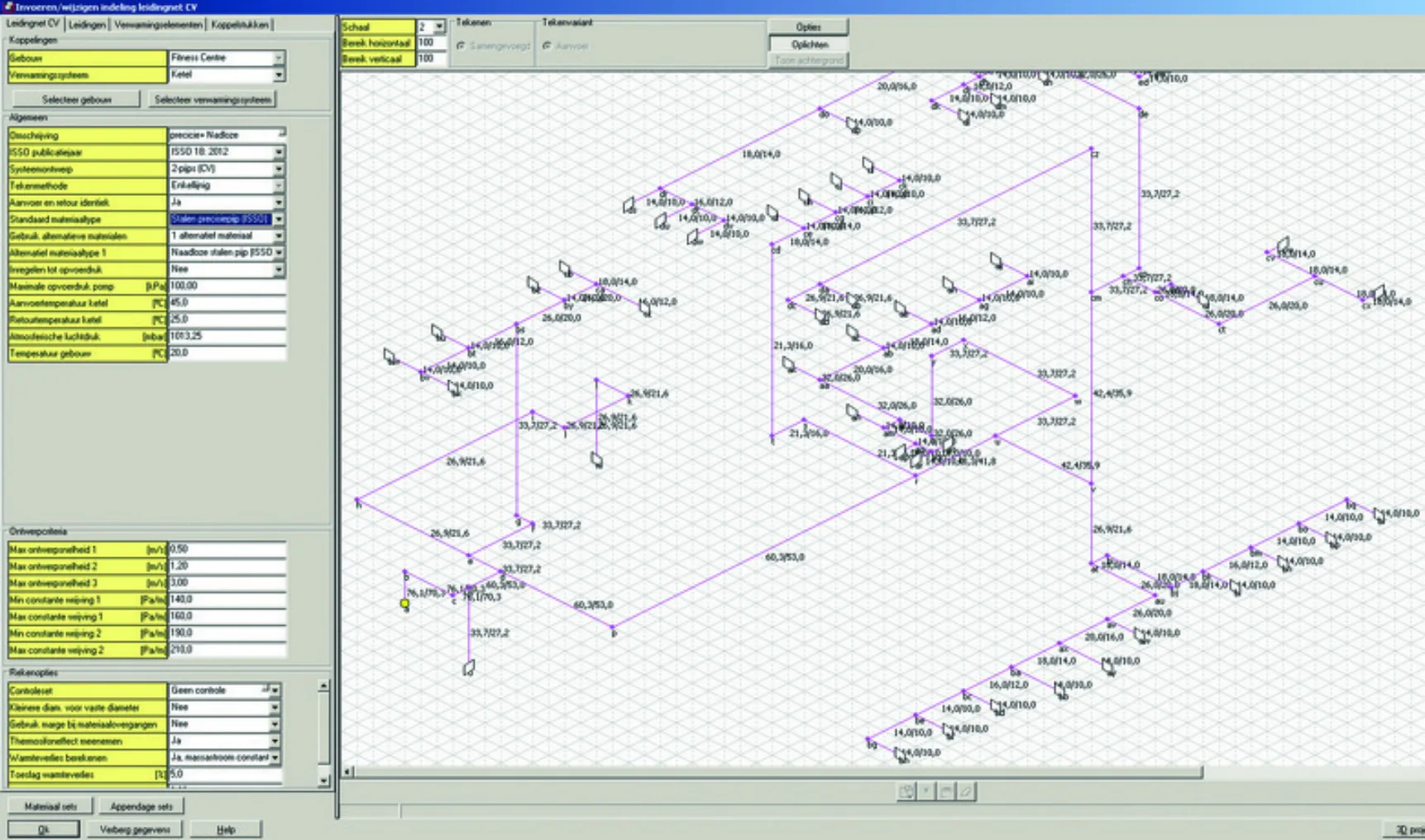Click the left scroll arrow under drawing canvas

point(348,772)
